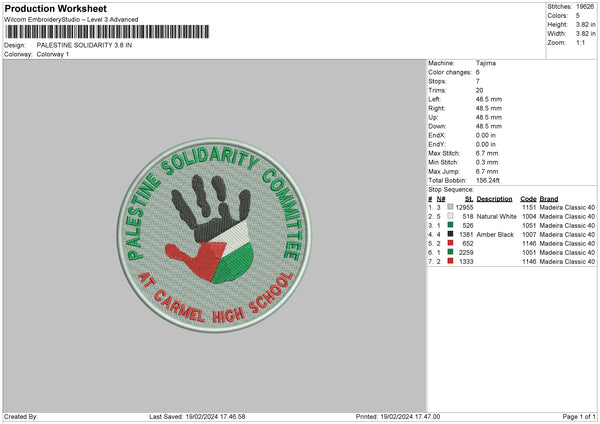Select the Min Stitch value 0.3 mm
Screen dimensions: 600x424
coord(487,163)
